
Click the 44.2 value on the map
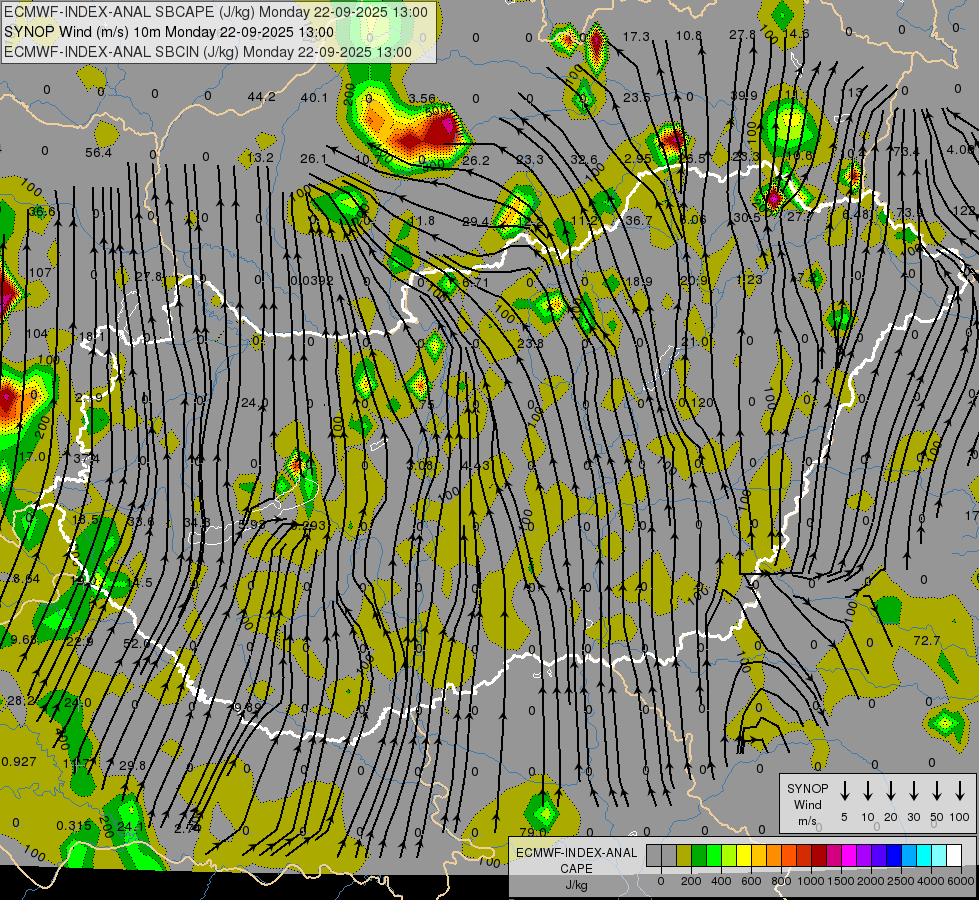[261, 97]
